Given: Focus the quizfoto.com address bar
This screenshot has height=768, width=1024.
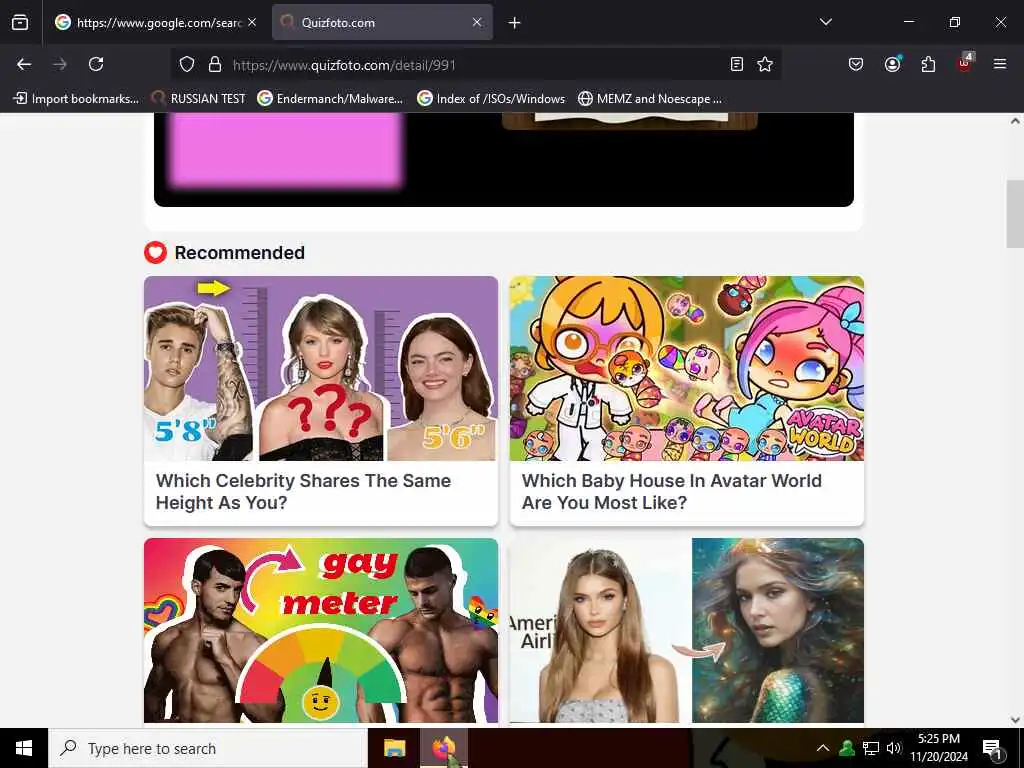Looking at the screenshot, I should tap(475, 65).
